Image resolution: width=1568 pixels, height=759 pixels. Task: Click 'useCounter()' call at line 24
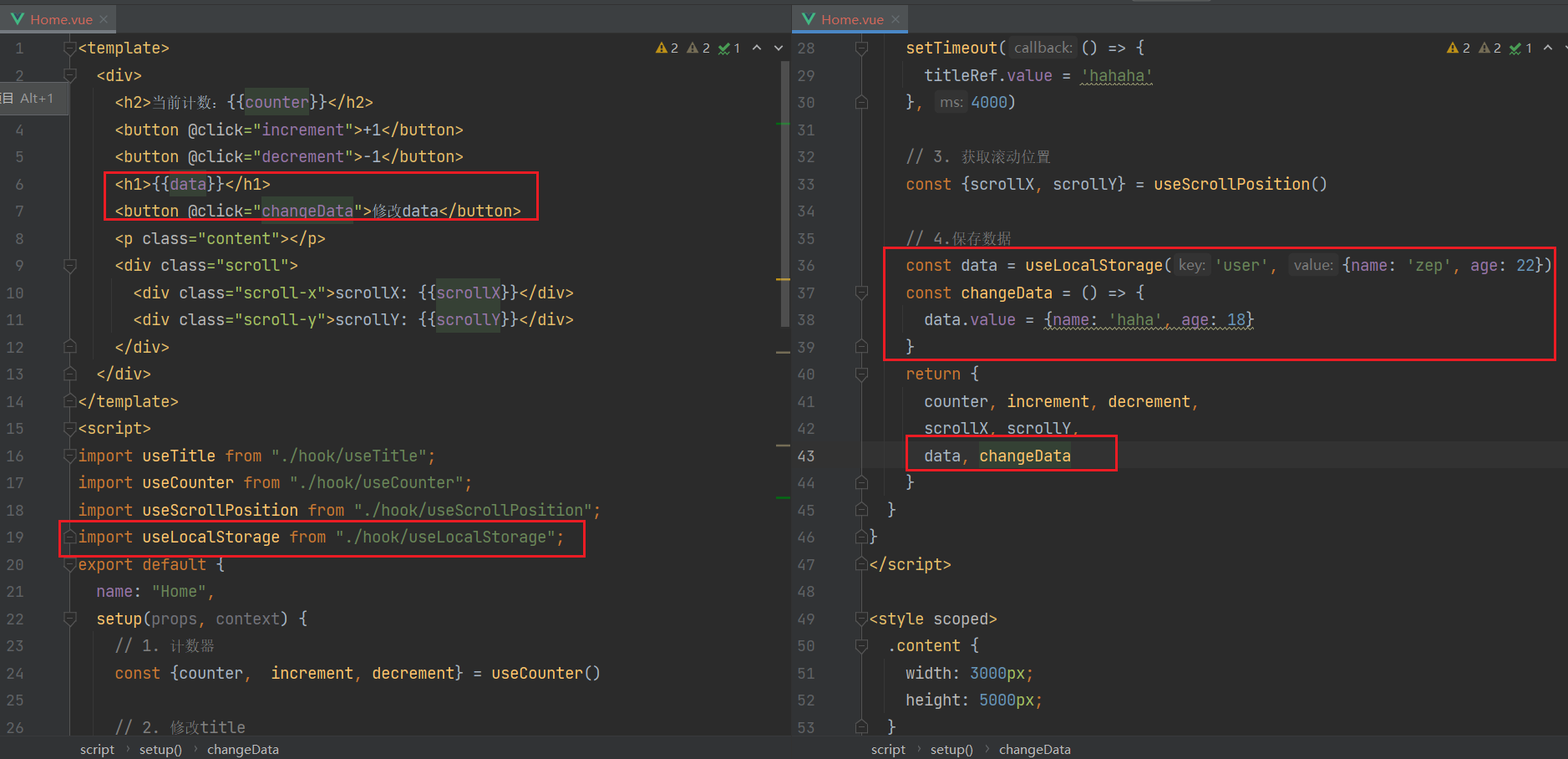click(546, 674)
